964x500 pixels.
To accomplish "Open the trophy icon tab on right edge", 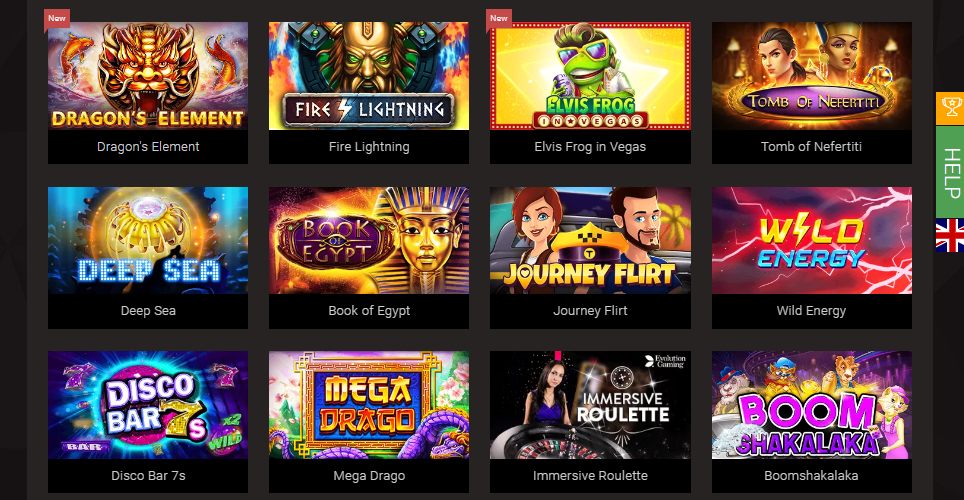I will click(x=950, y=109).
